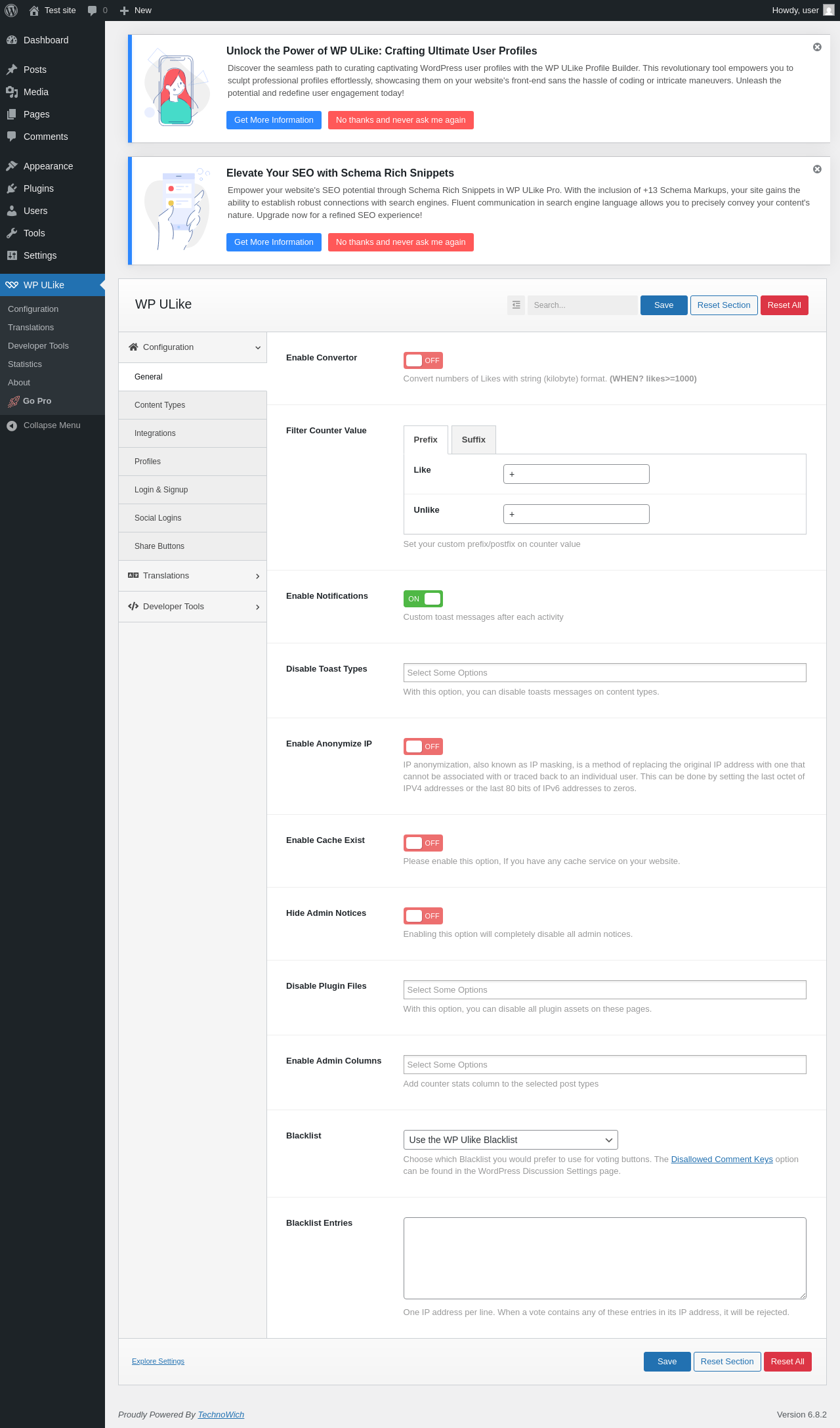Screen dimensions: 840x1428
Task: Toggle the Enable Anonymize IP switch
Action: click(x=423, y=746)
